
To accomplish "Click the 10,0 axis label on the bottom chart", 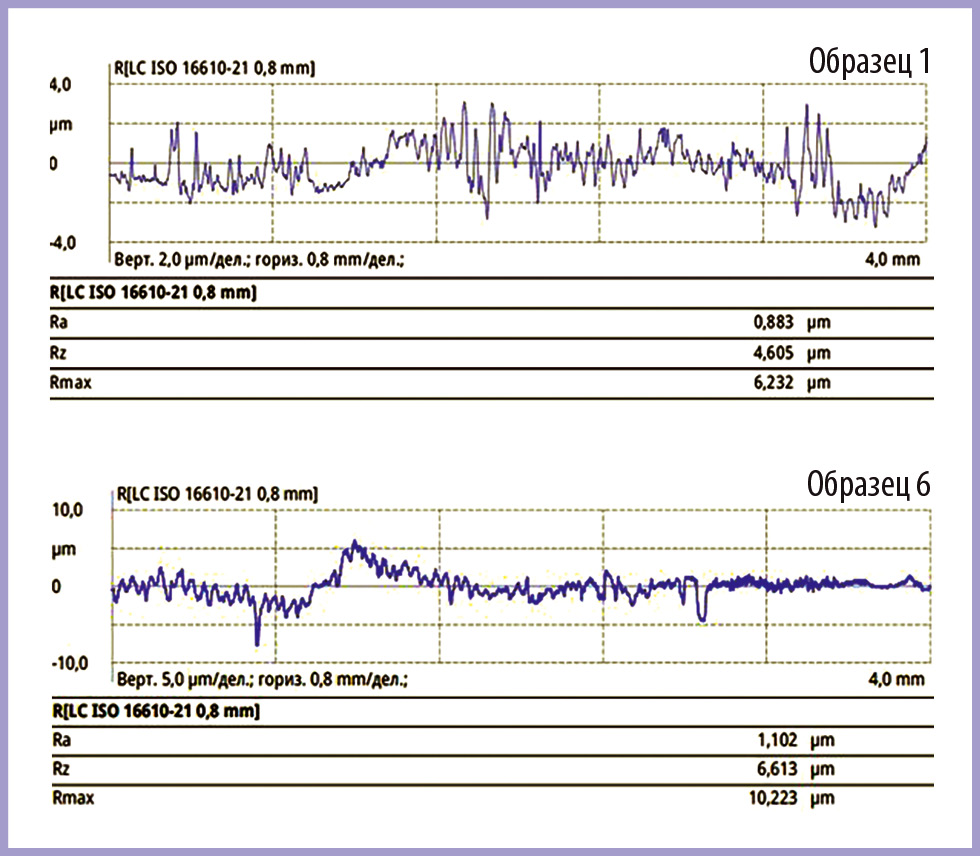I will [68, 510].
